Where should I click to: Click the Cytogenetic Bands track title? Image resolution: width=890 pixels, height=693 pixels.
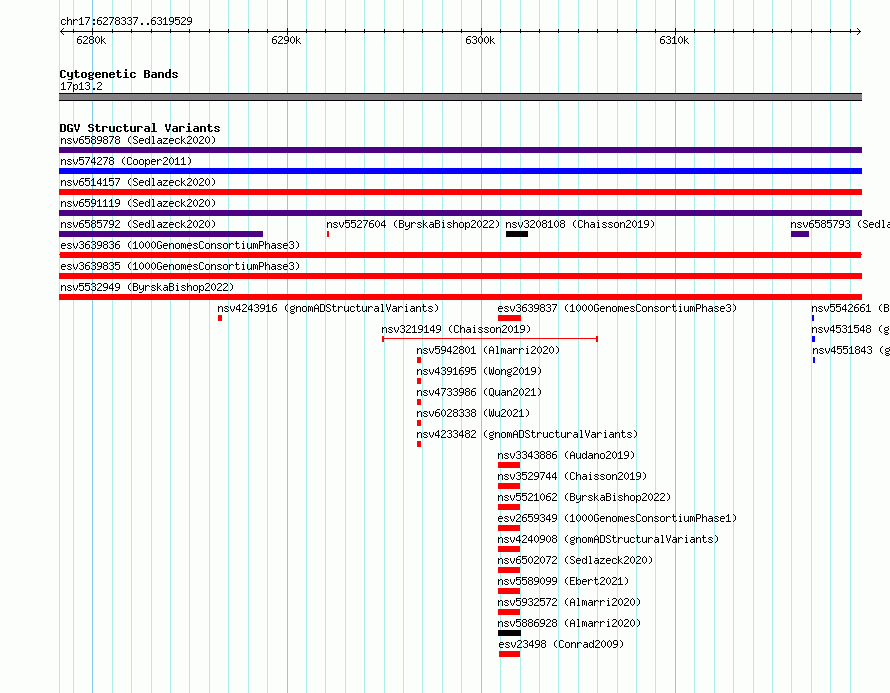[119, 74]
